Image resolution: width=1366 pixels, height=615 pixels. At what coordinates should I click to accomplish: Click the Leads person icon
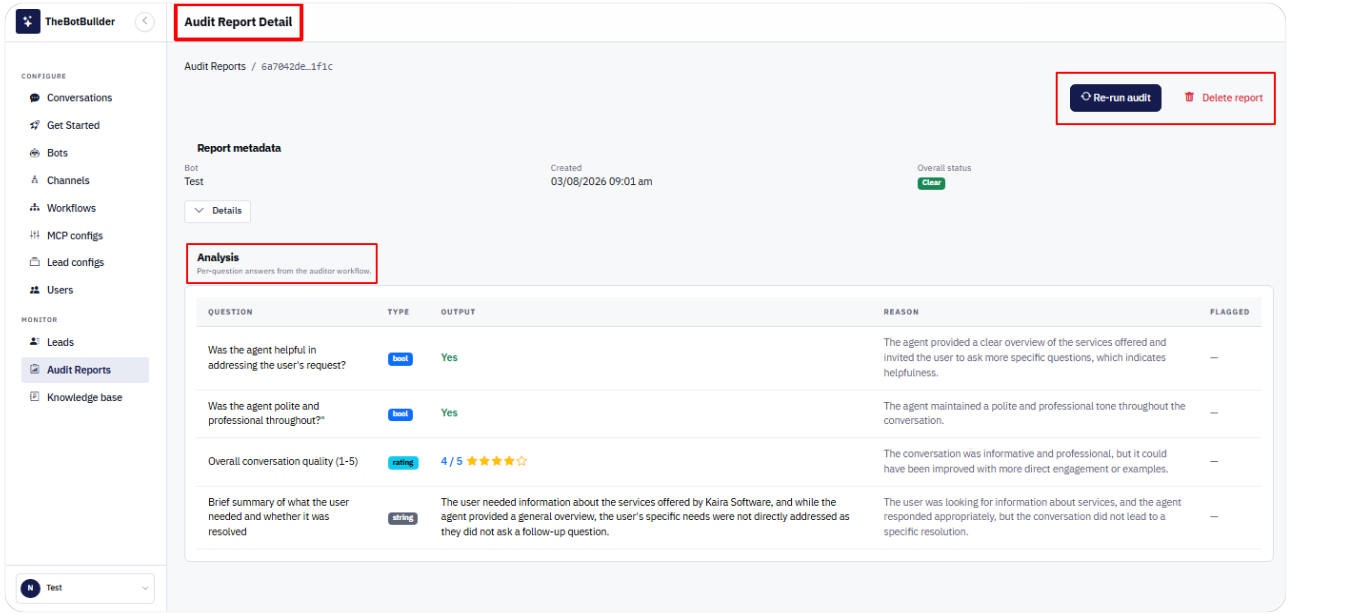[35, 342]
